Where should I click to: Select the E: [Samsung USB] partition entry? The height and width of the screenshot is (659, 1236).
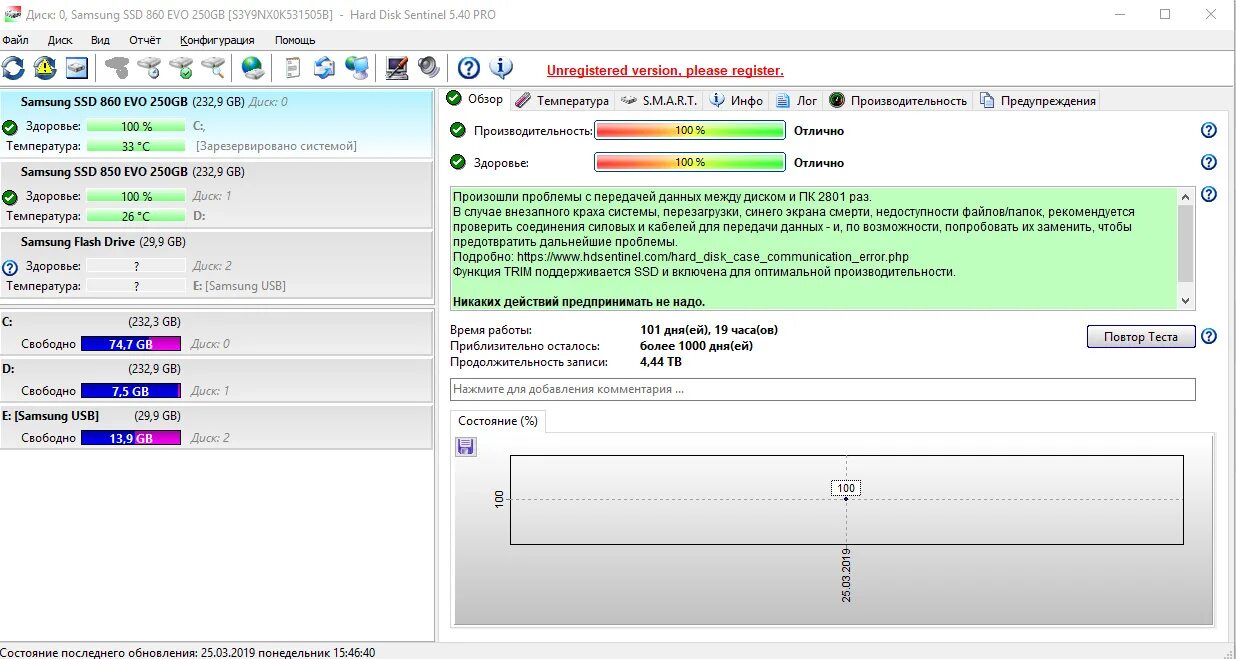(217, 427)
